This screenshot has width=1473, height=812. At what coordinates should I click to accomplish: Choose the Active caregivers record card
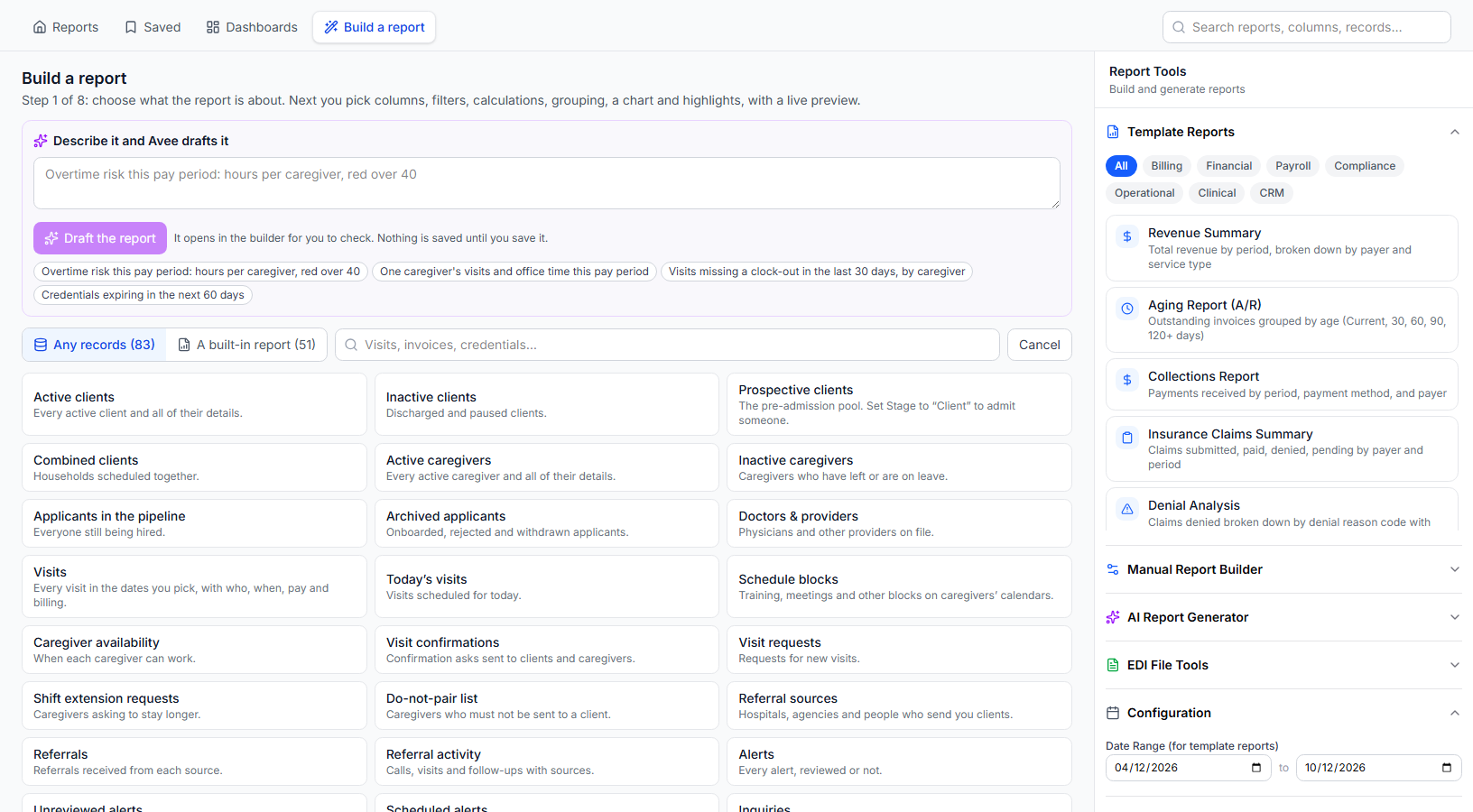click(547, 467)
